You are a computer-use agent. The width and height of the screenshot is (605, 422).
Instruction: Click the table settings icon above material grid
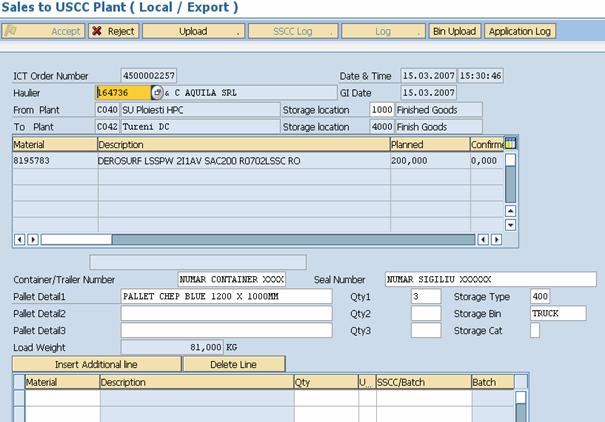[x=511, y=144]
